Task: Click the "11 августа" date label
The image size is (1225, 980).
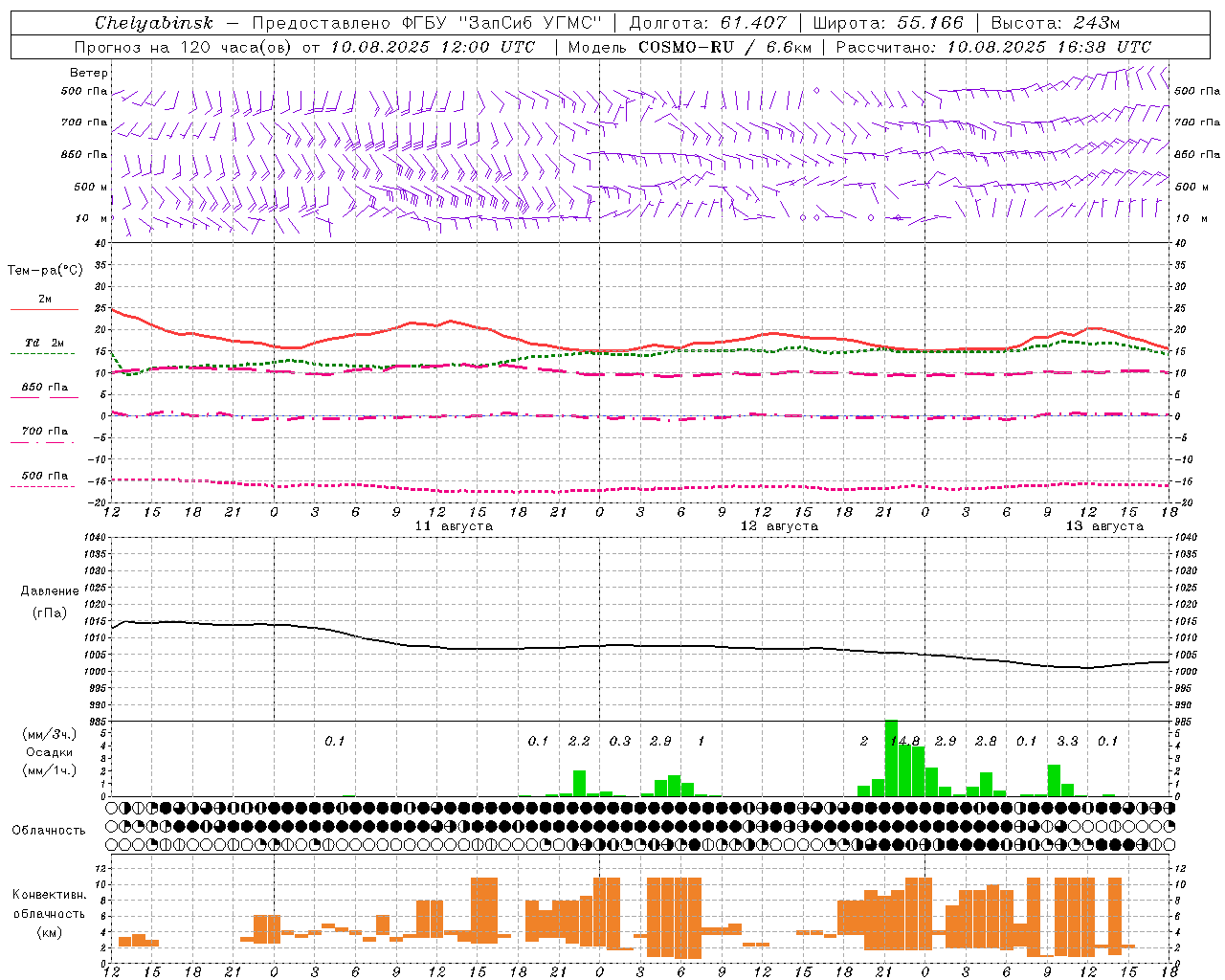Action: [454, 526]
